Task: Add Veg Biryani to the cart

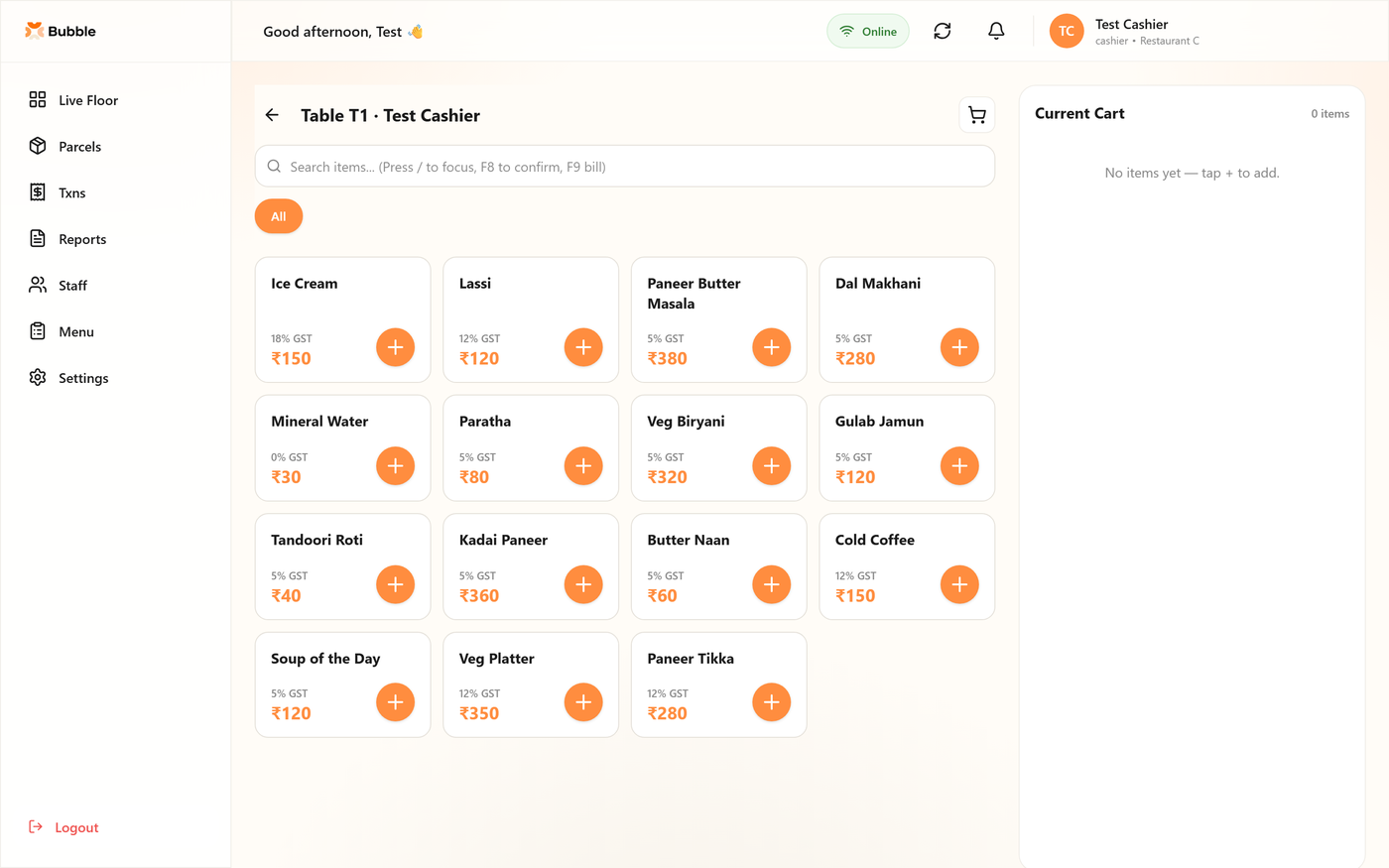Action: [x=771, y=466]
